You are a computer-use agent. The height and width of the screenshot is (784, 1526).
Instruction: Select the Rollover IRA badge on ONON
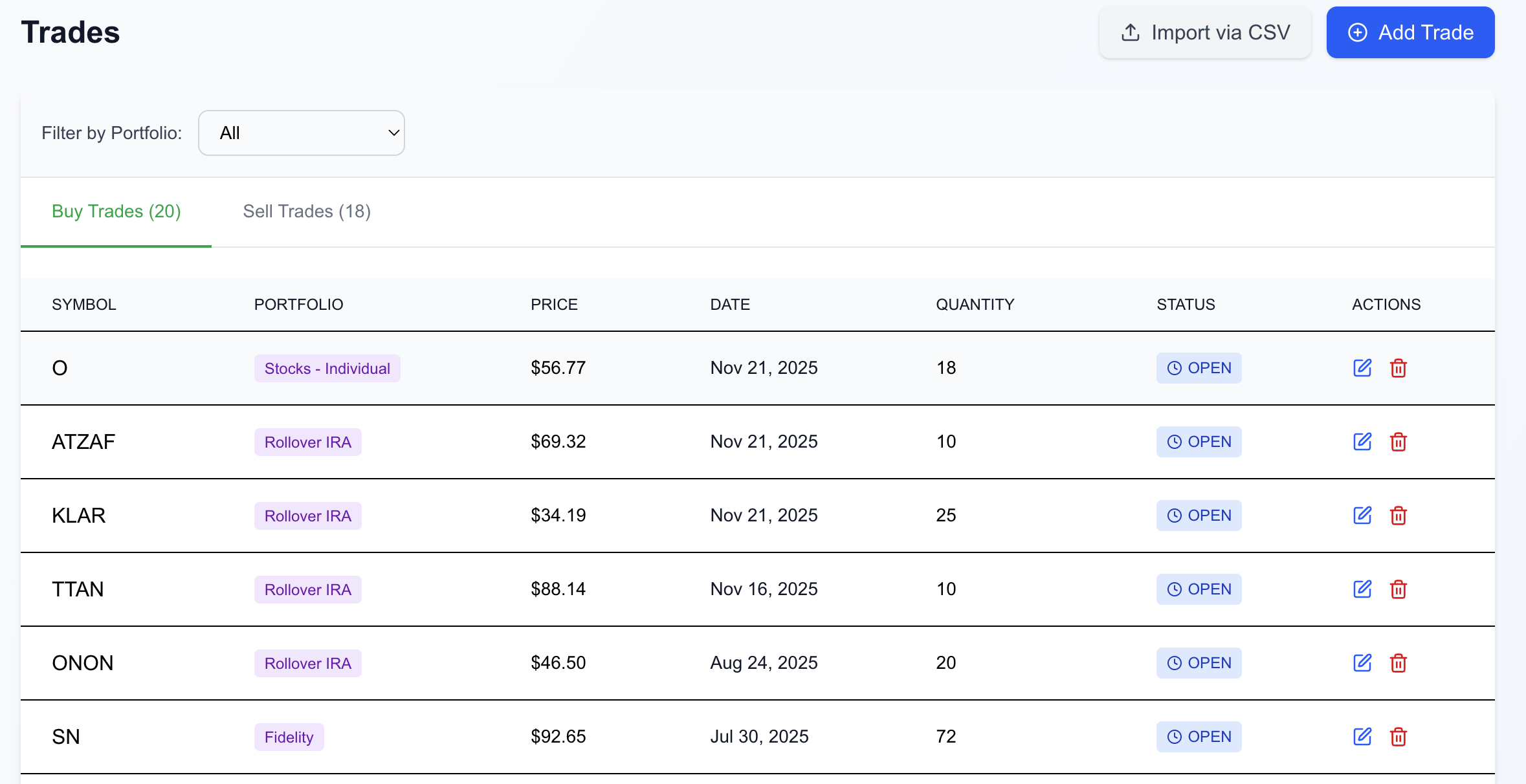pyautogui.click(x=307, y=662)
